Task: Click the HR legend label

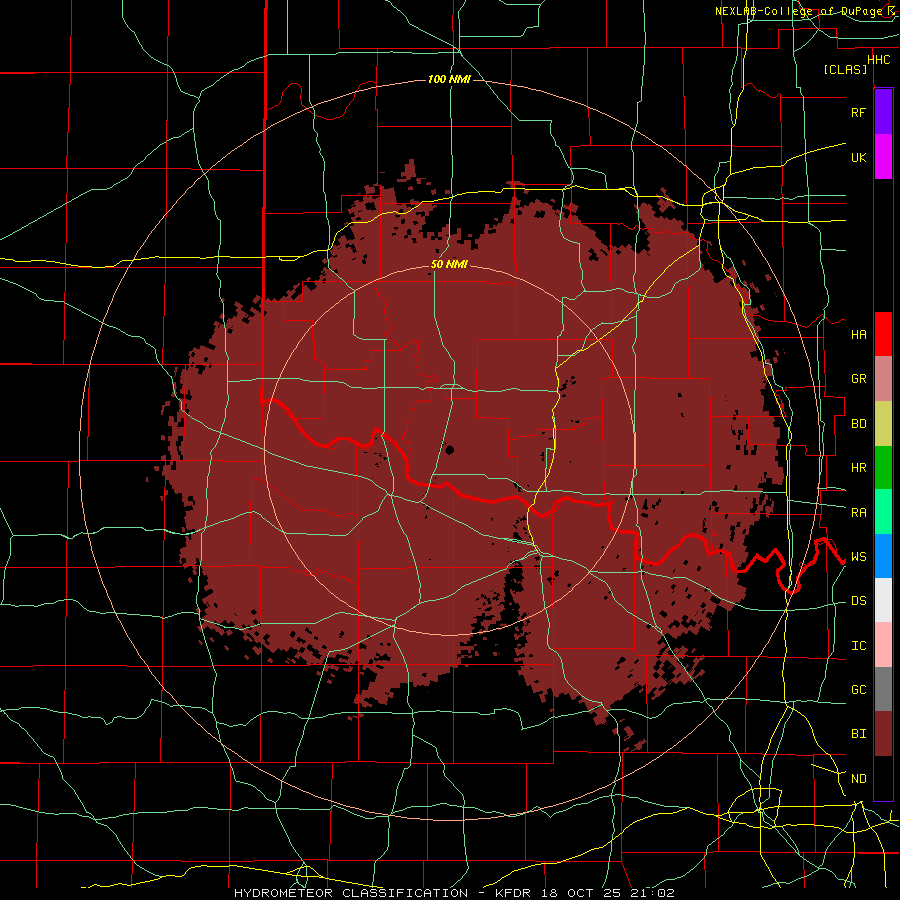Action: pos(858,468)
